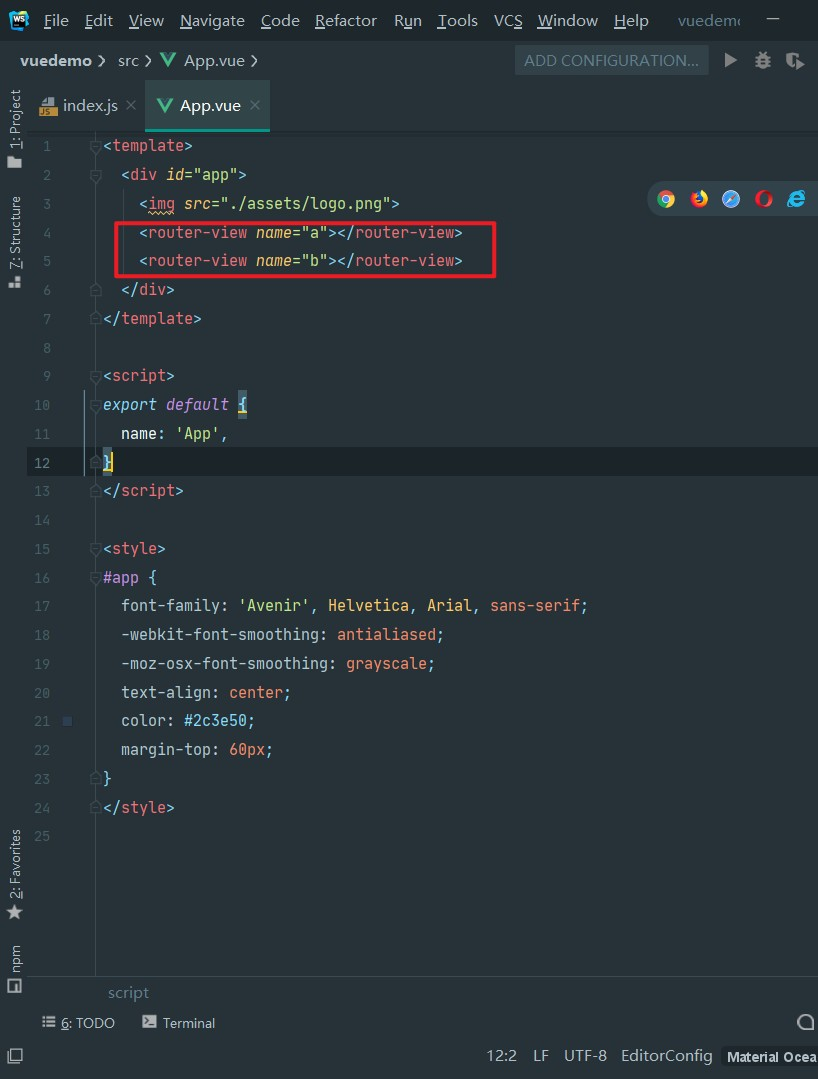Close the index.js tab
The width and height of the screenshot is (818, 1079).
click(131, 105)
